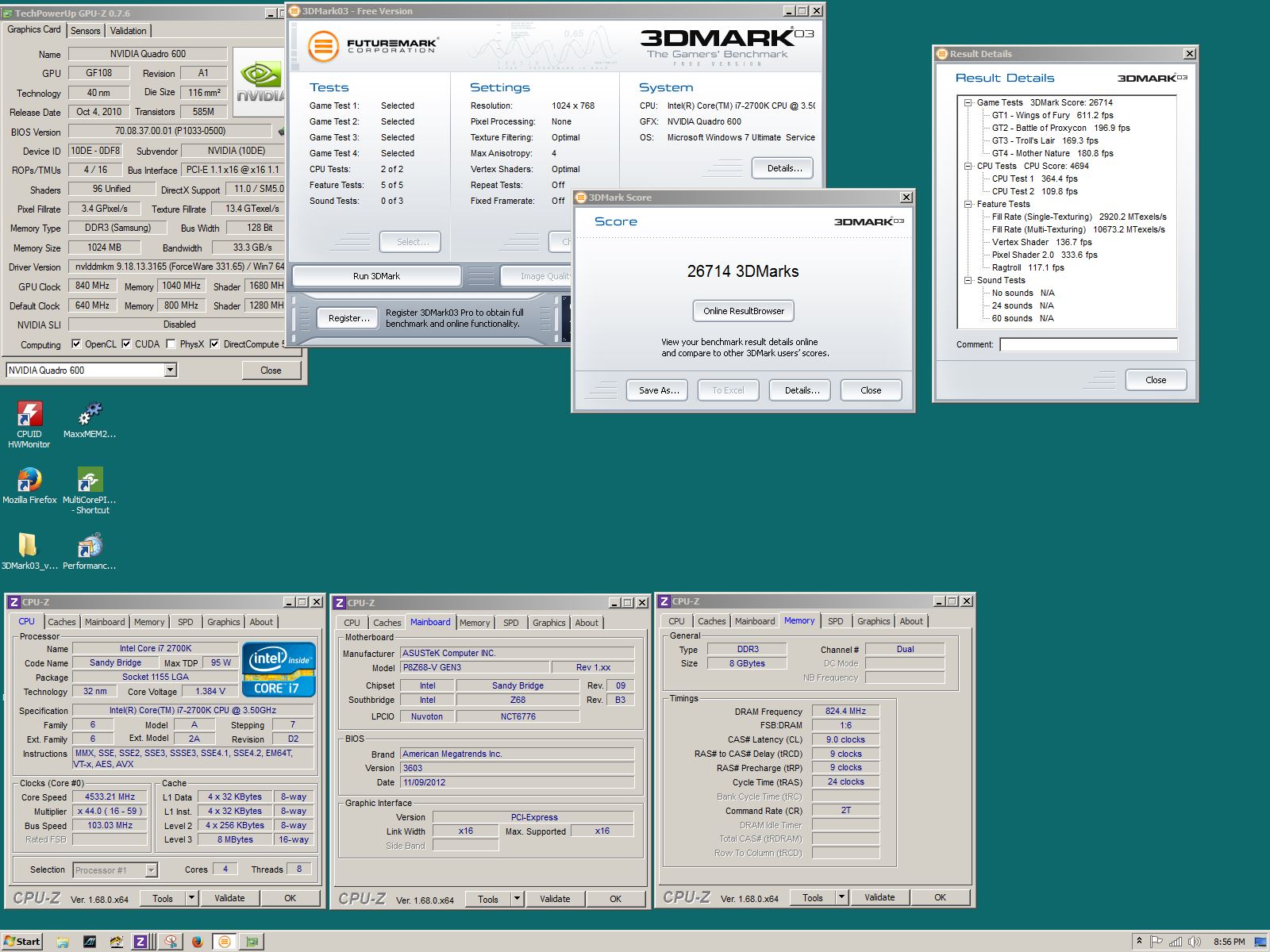Click the 8:56 PM taskbar clock
Image resolution: width=1270 pixels, height=952 pixels.
(1229, 942)
